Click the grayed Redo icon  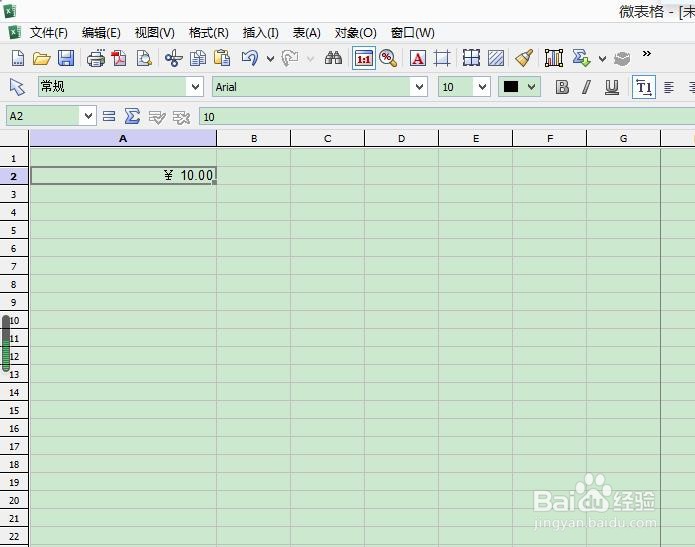(290, 58)
